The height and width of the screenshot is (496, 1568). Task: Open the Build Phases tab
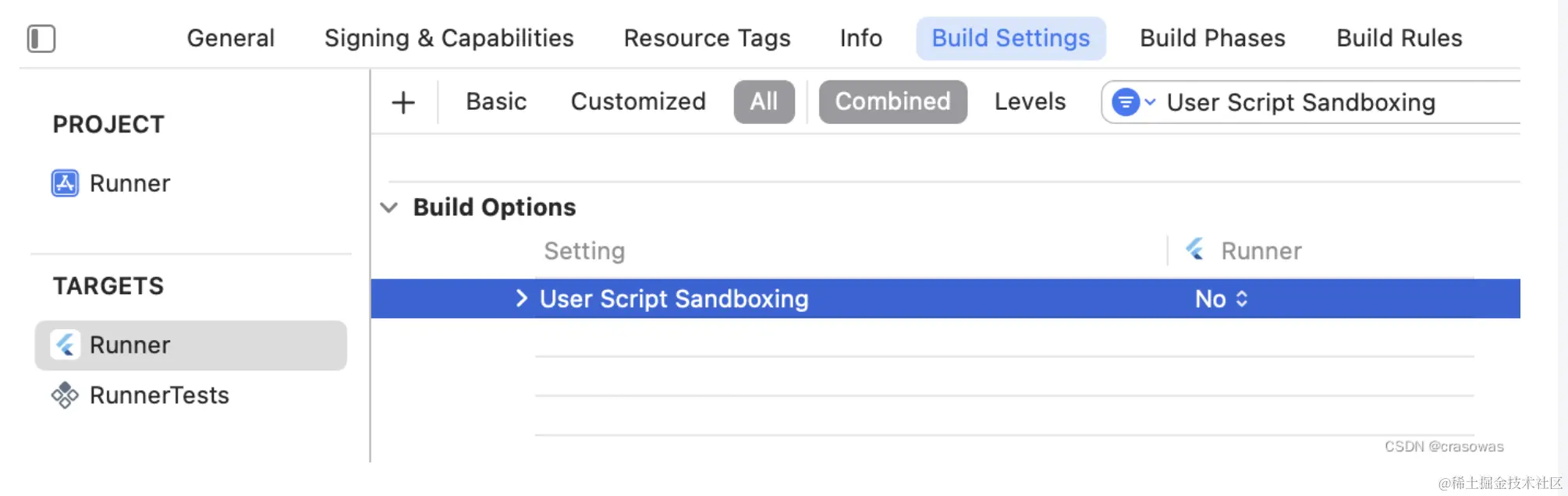coord(1212,38)
